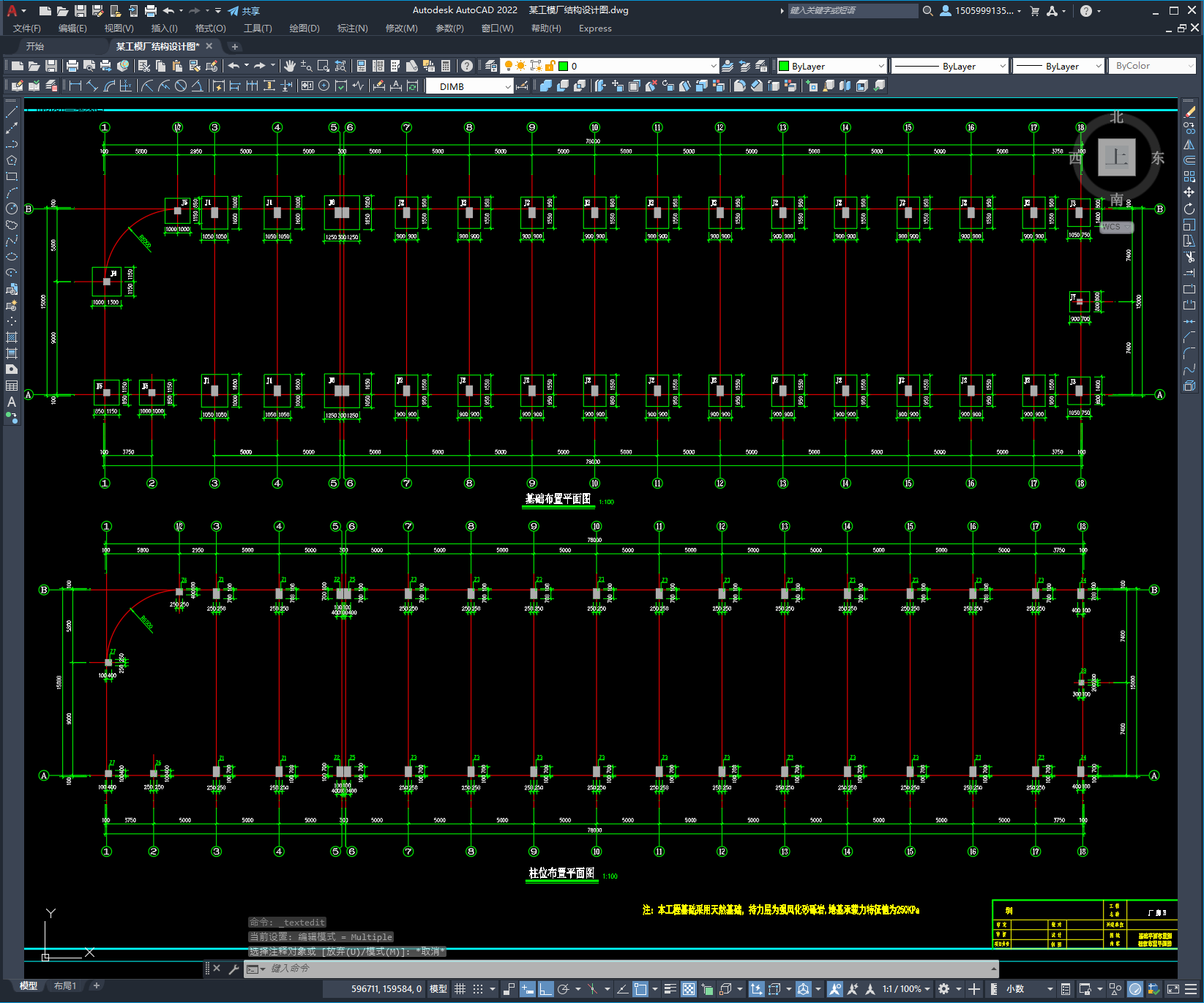This screenshot has width=1204, height=1003.
Task: Click the Help question mark icon
Action: [467, 66]
